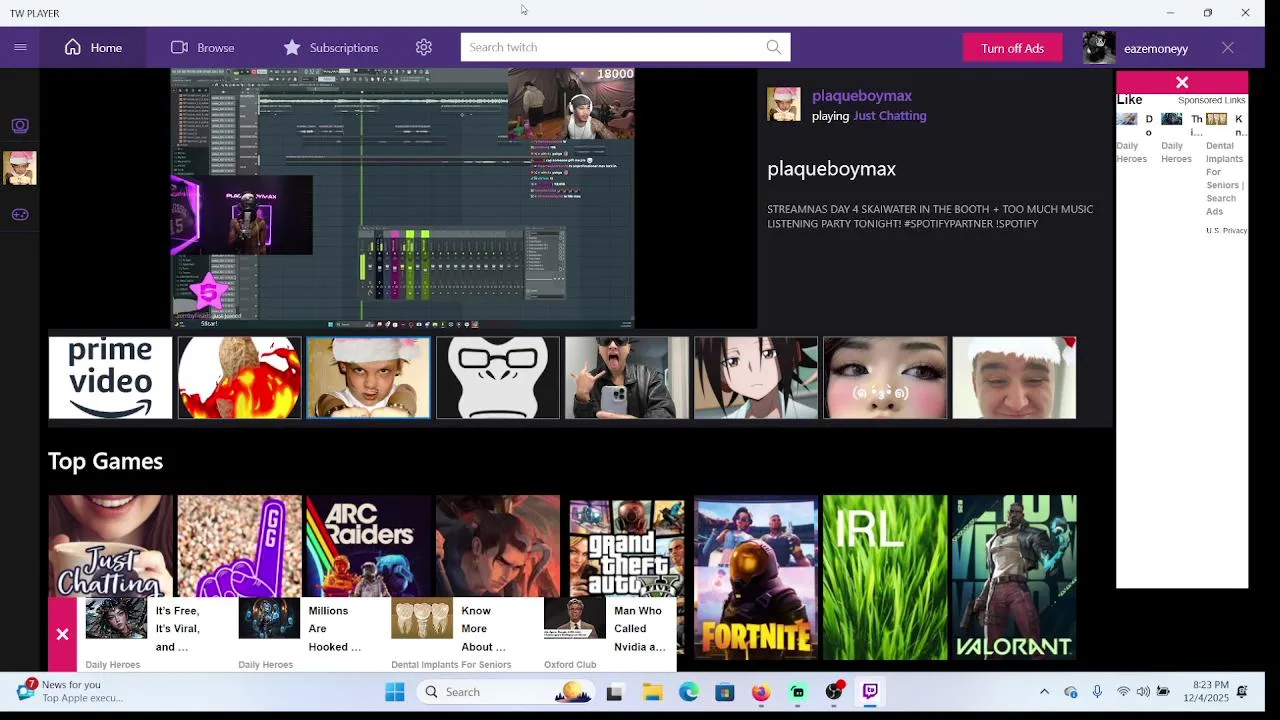Open the followed channel avatar in sidebar
This screenshot has height=720, width=1280.
pyautogui.click(x=20, y=168)
